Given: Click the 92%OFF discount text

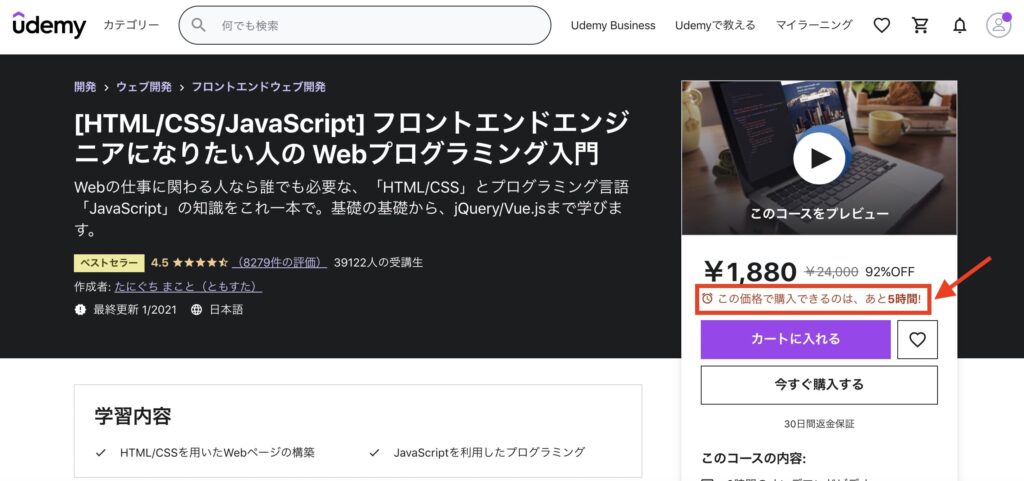Looking at the screenshot, I should [x=890, y=272].
